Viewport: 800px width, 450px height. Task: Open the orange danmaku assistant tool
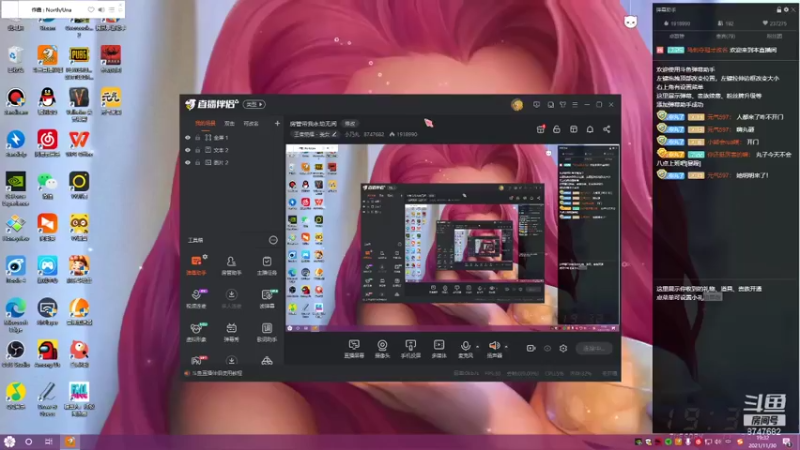196,265
